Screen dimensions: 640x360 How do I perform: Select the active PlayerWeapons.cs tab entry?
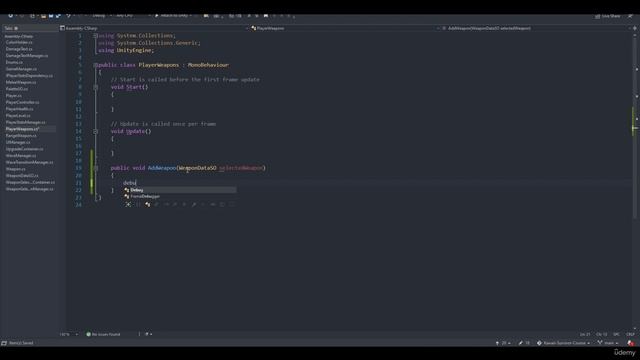29,129
